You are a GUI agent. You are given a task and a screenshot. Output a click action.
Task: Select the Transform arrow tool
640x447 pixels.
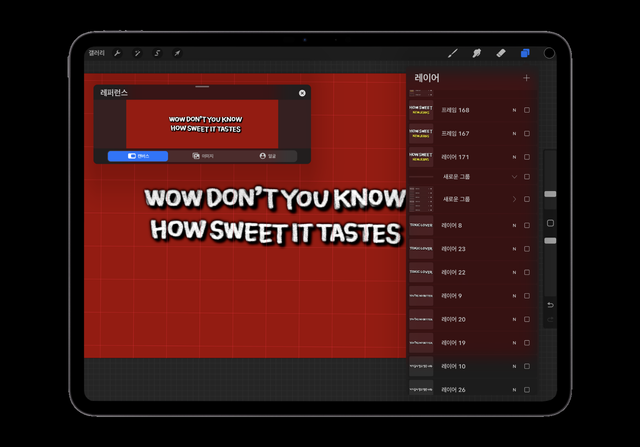click(x=177, y=53)
